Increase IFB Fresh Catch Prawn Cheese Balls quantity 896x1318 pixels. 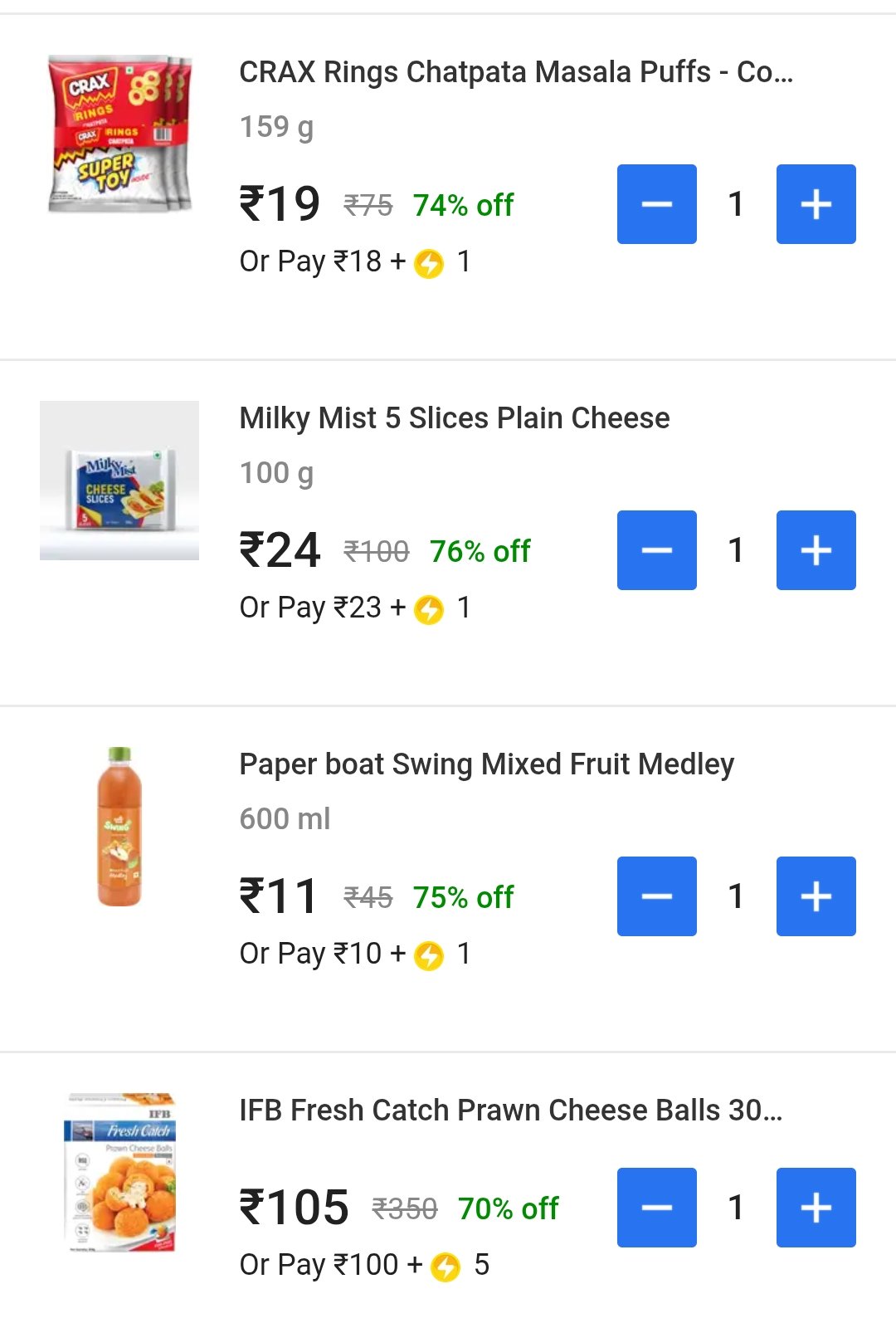[816, 1208]
